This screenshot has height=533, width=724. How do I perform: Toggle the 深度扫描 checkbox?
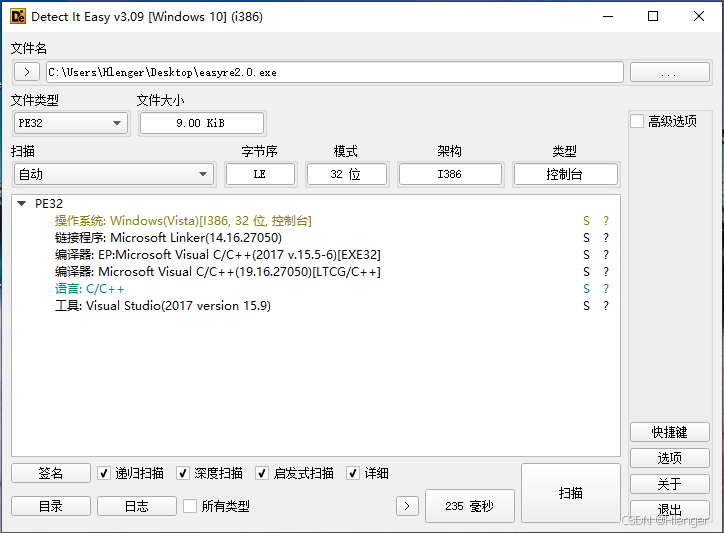(x=183, y=473)
